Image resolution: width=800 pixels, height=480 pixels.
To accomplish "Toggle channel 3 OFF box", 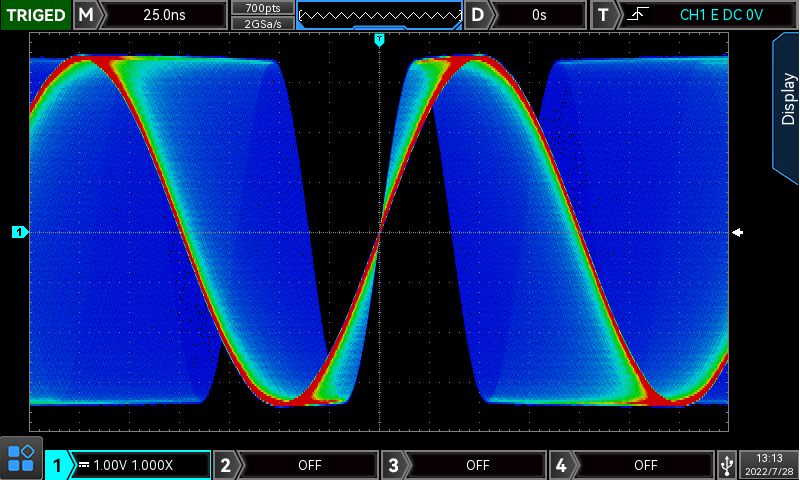I will pos(477,465).
